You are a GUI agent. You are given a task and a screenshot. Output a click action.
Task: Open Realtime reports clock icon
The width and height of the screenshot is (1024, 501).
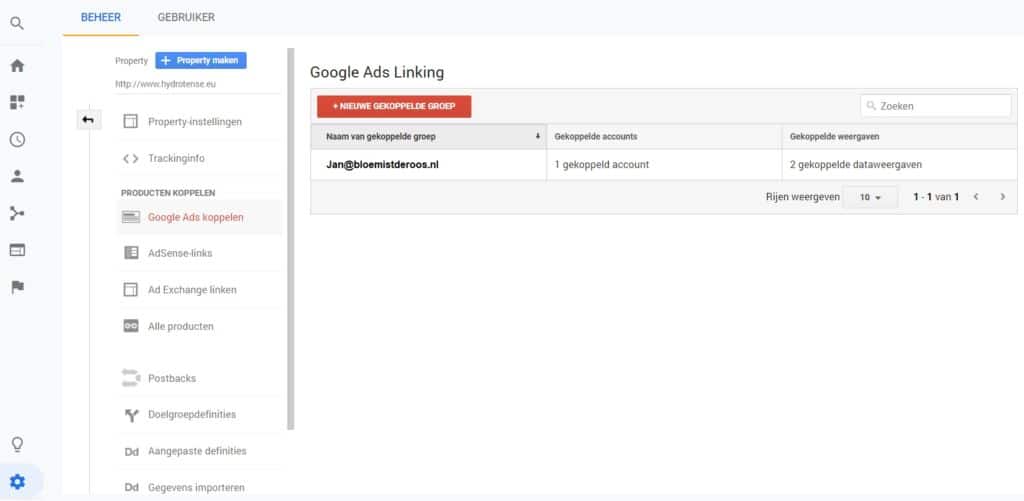coord(17,139)
